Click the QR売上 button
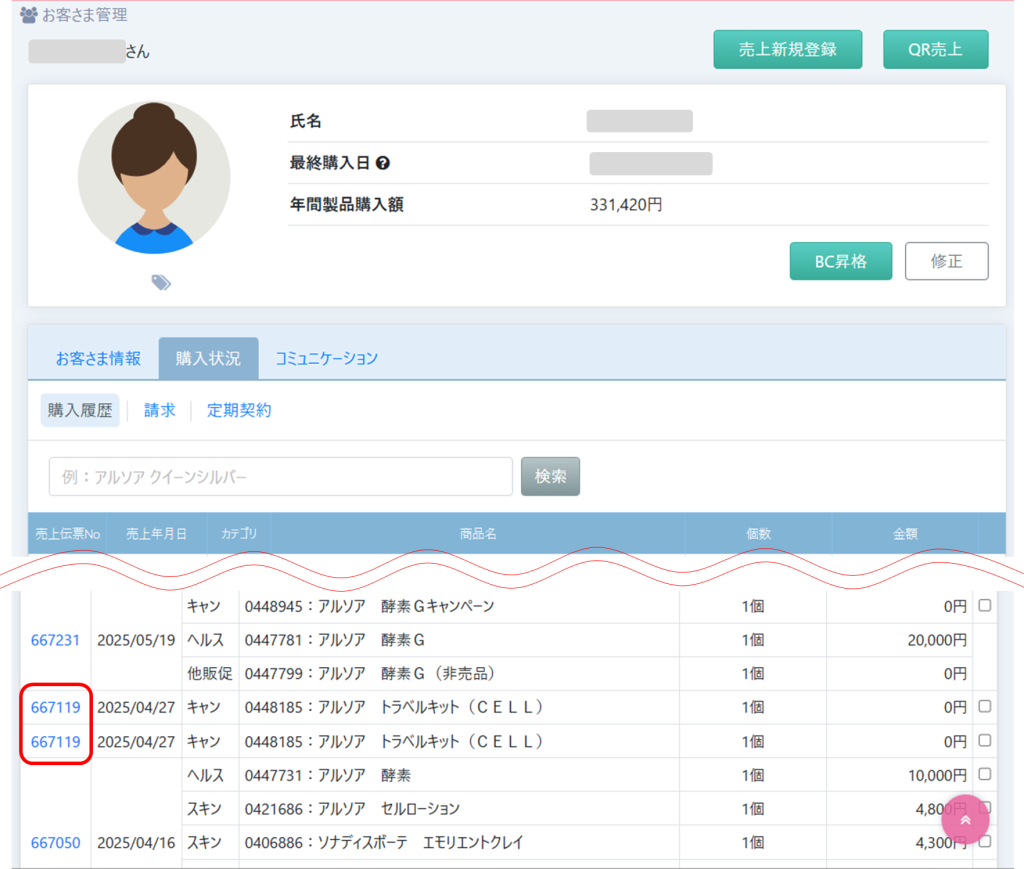1024x869 pixels. click(935, 49)
